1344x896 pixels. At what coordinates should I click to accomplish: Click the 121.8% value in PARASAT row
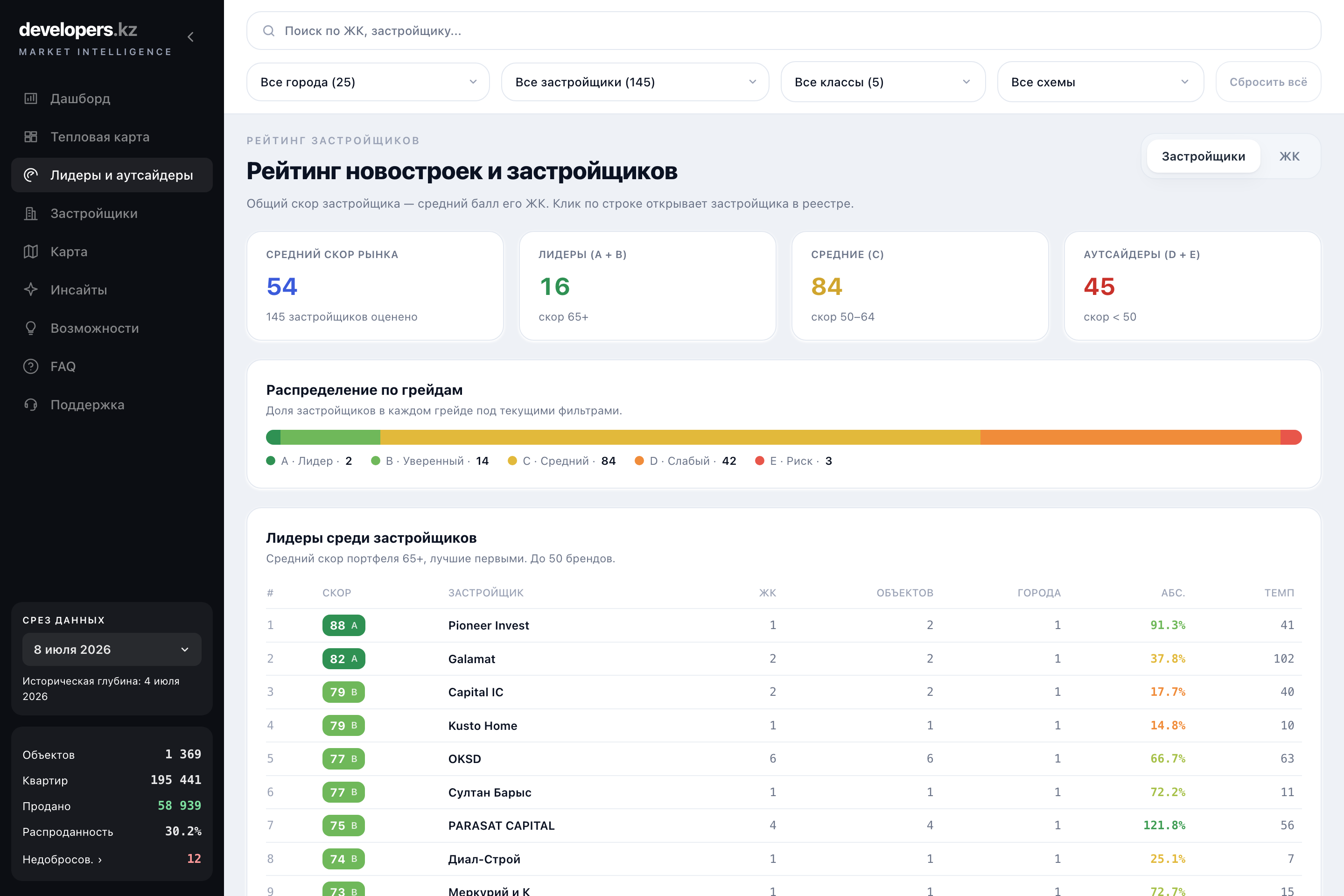[x=1164, y=825]
